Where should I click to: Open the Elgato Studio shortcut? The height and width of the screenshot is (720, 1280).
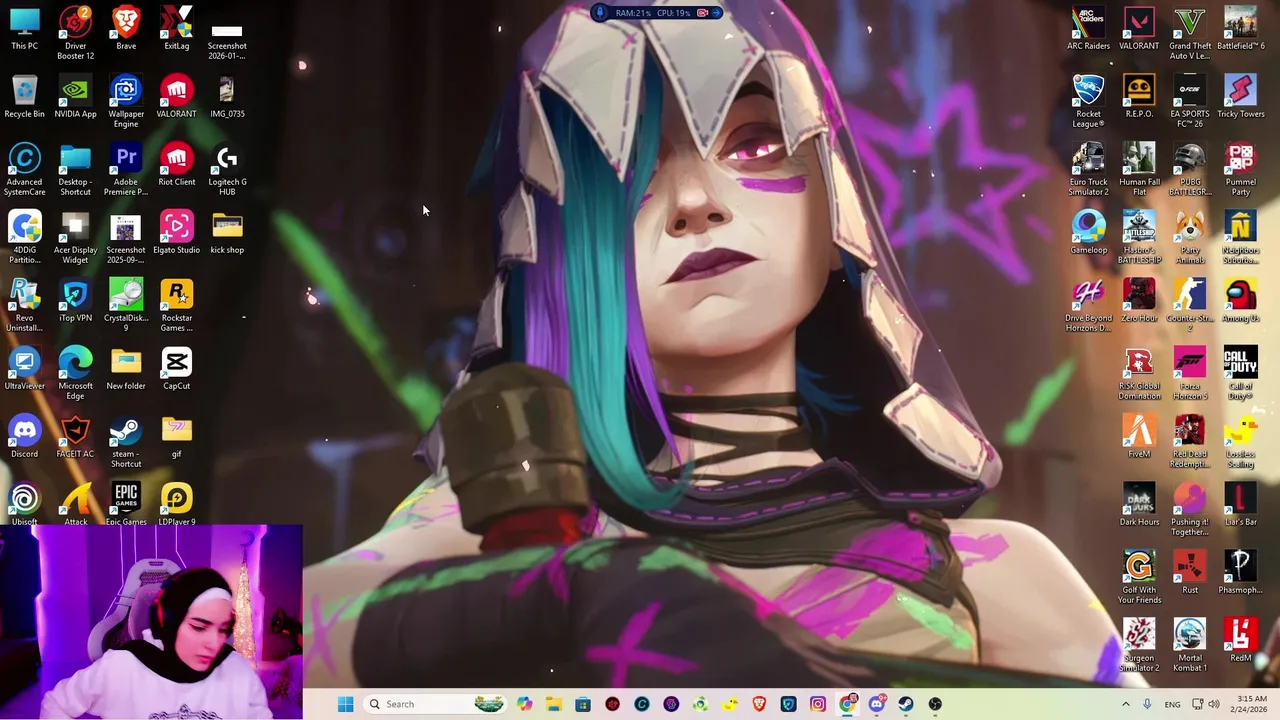(177, 233)
